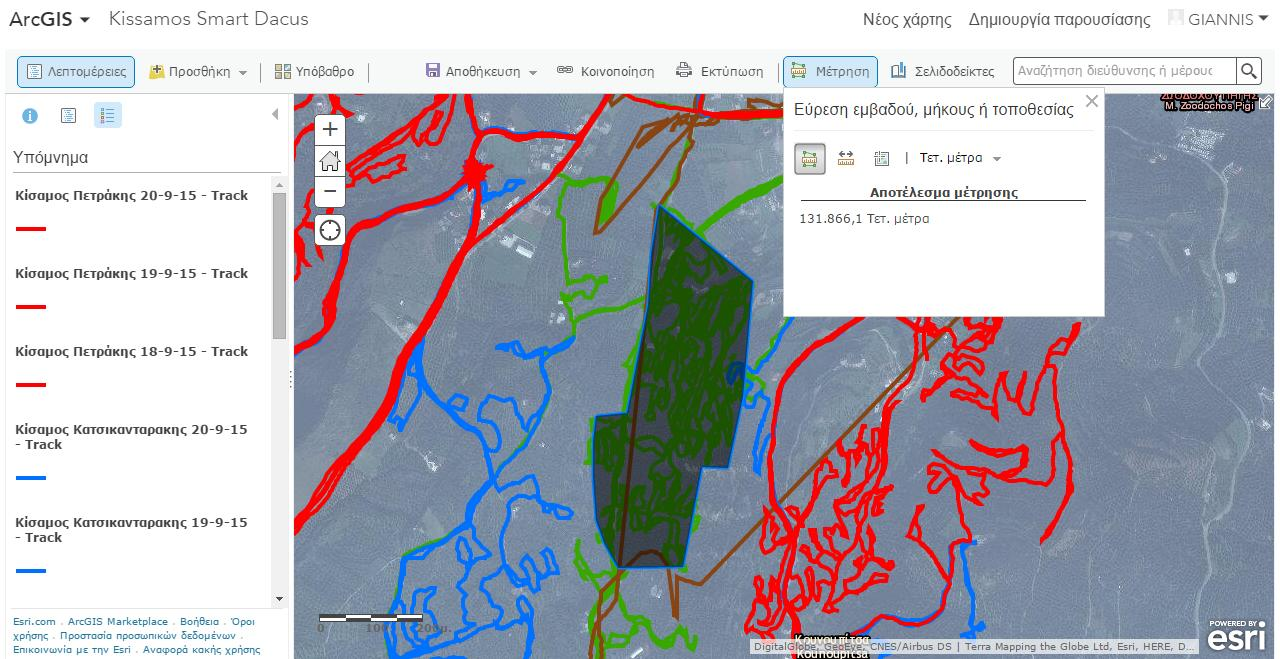Image resolution: width=1280 pixels, height=659 pixels.
Task: Select the Distance measurement tool
Action: (846, 158)
